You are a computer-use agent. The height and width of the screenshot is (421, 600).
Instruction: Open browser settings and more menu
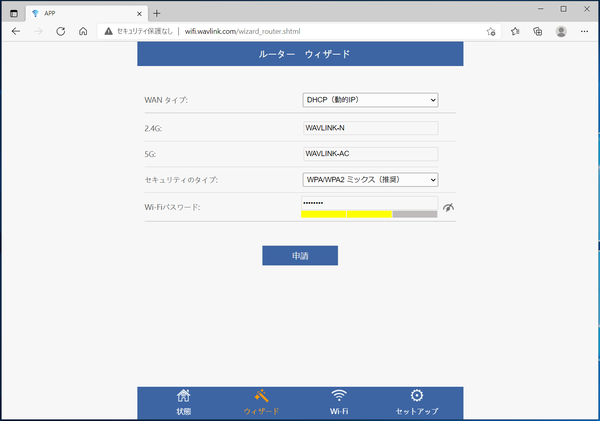584,31
